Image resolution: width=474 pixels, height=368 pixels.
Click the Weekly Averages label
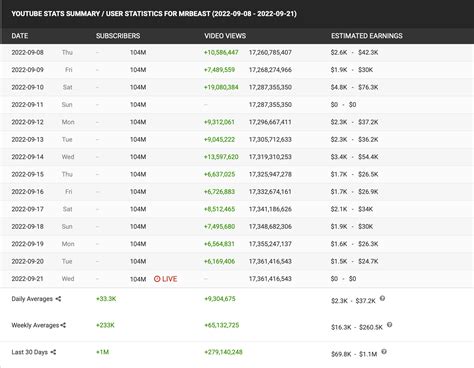(35, 325)
